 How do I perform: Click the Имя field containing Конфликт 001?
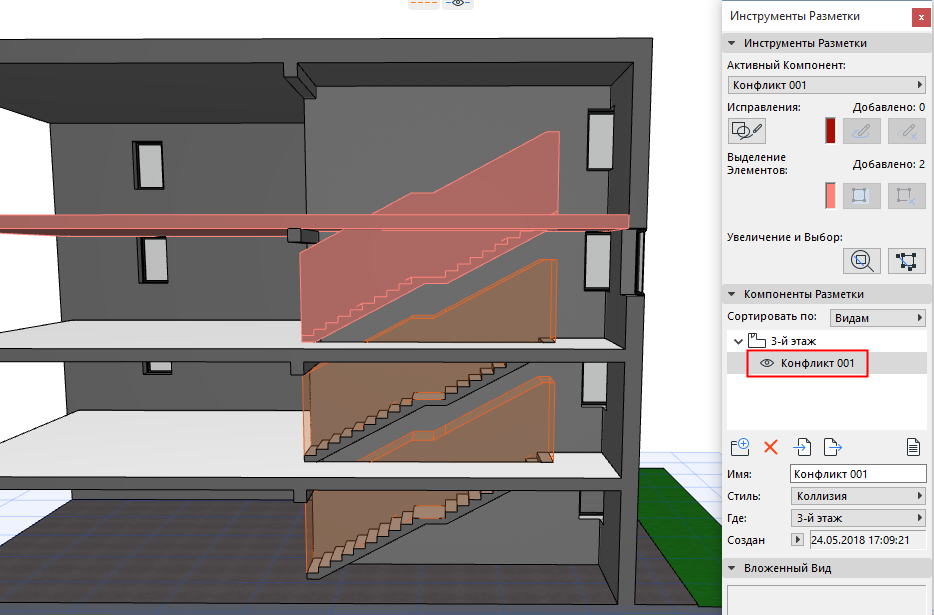[858, 474]
